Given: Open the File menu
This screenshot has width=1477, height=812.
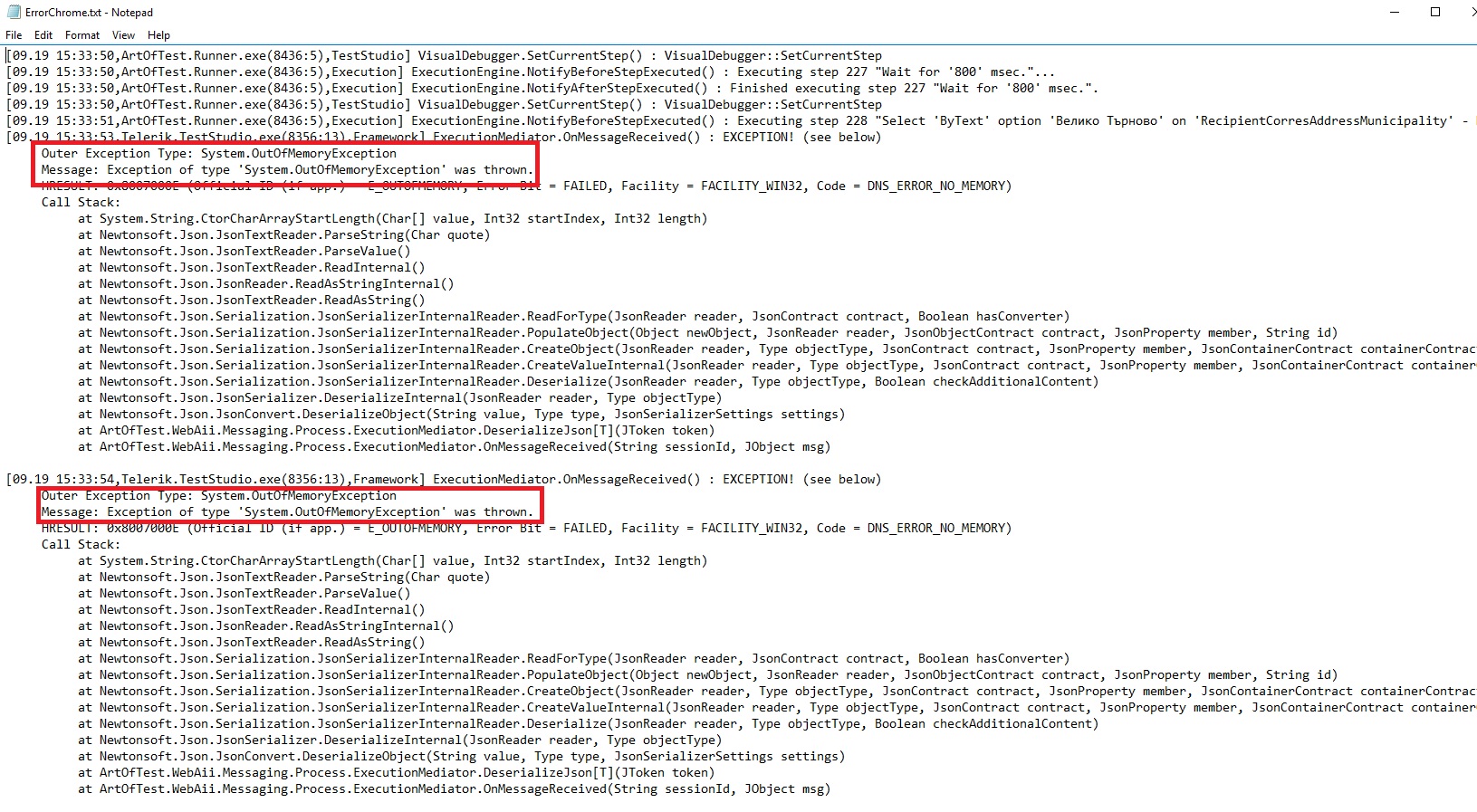Looking at the screenshot, I should click(x=14, y=35).
